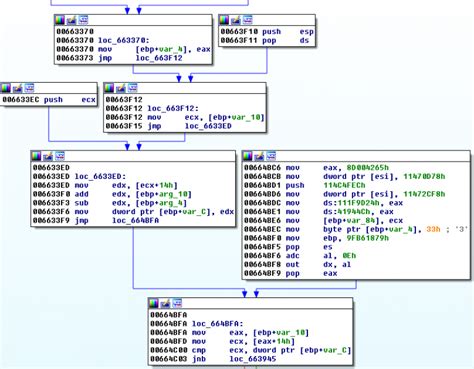Click the pencil icon on the push esp block

[x=236, y=20]
